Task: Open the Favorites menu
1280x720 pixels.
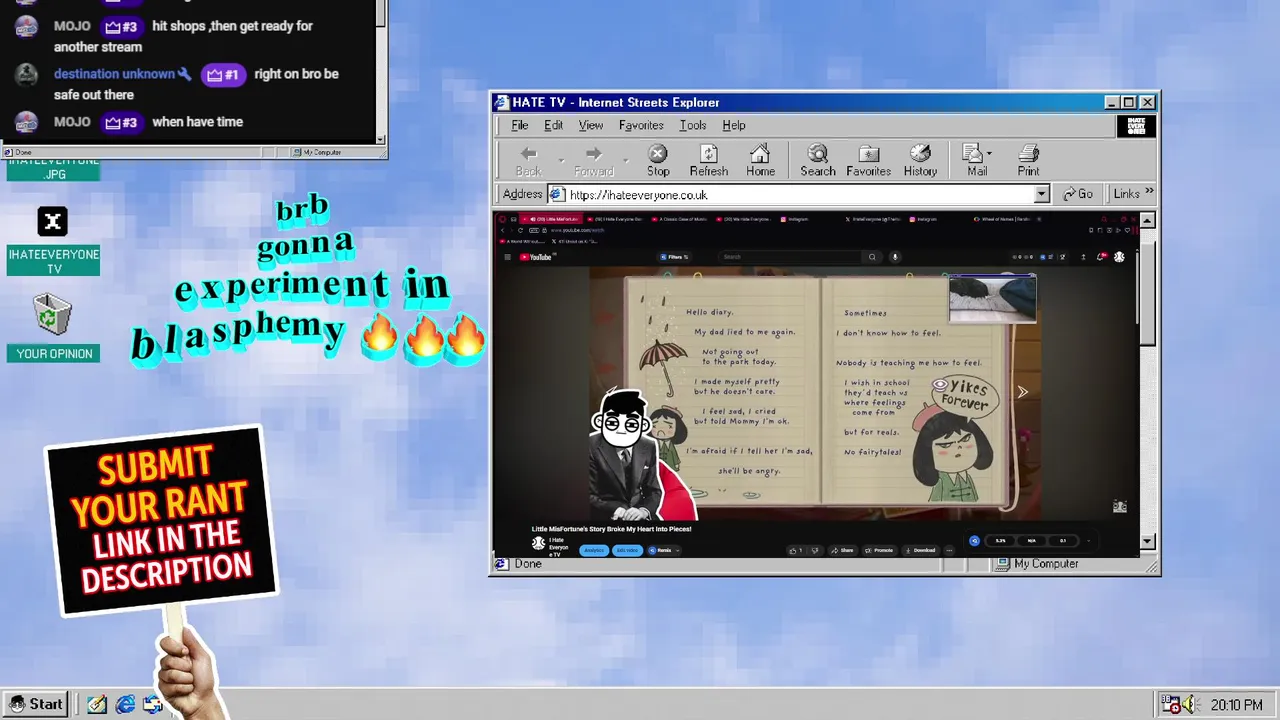Action: [641, 125]
